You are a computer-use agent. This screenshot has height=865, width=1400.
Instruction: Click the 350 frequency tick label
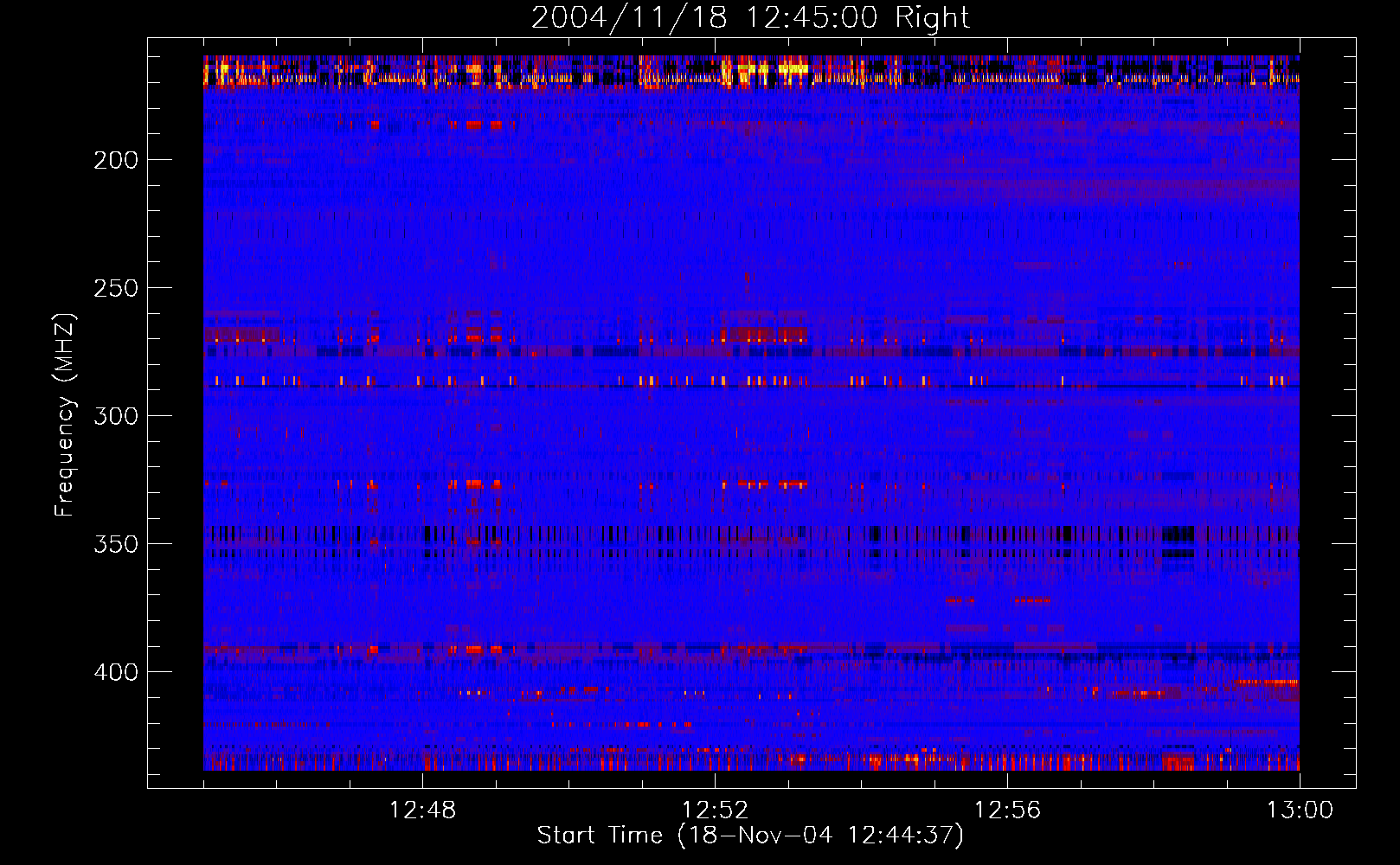coord(116,544)
